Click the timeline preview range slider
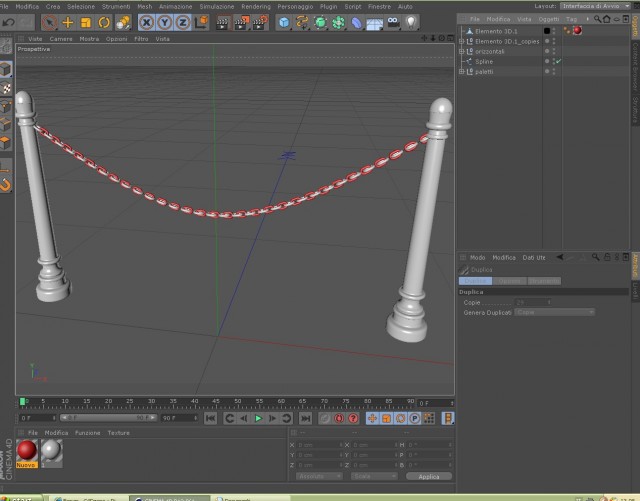The width and height of the screenshot is (640, 501). tap(108, 418)
